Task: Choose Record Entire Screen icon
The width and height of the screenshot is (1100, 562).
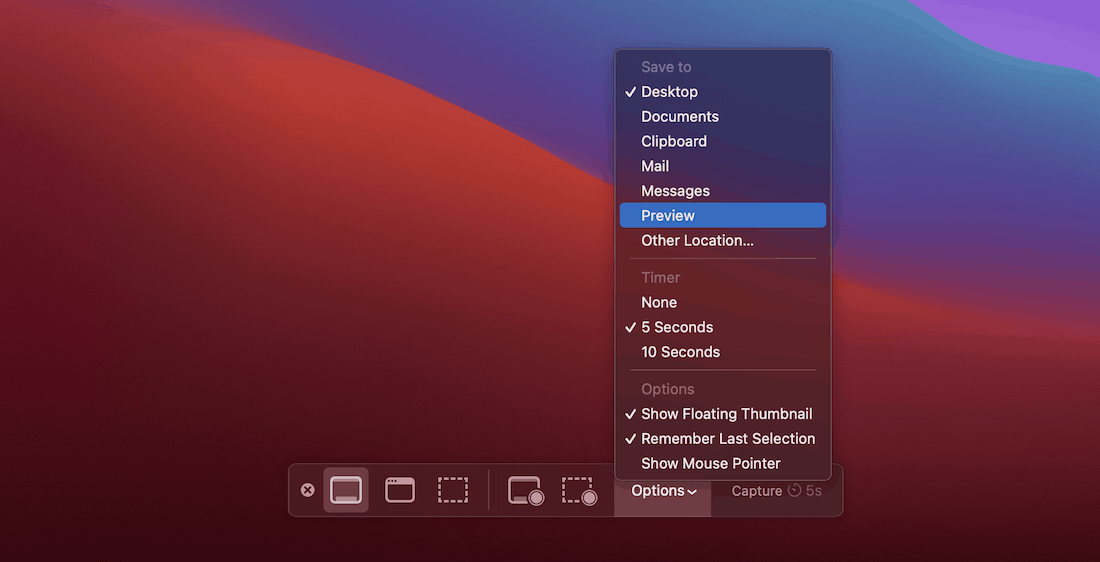Action: point(526,491)
